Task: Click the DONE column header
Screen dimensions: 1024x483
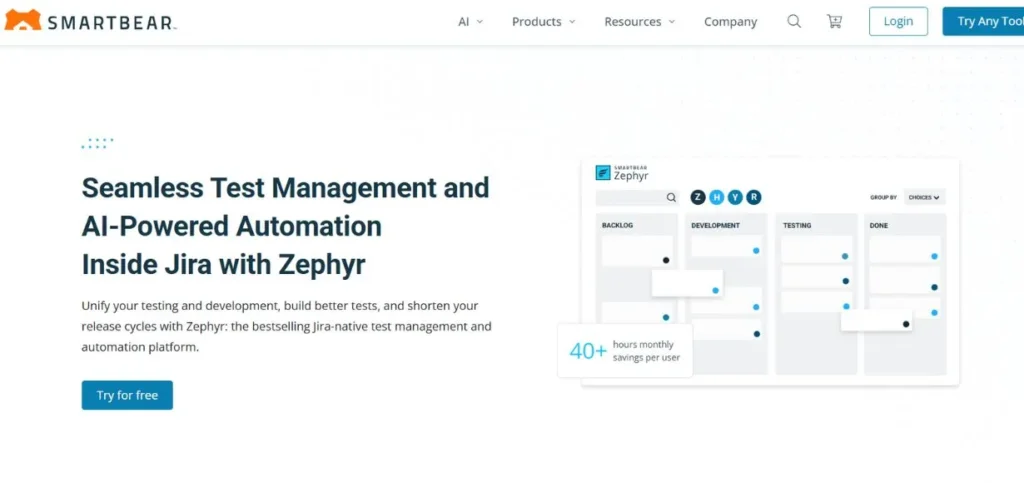Action: (878, 225)
